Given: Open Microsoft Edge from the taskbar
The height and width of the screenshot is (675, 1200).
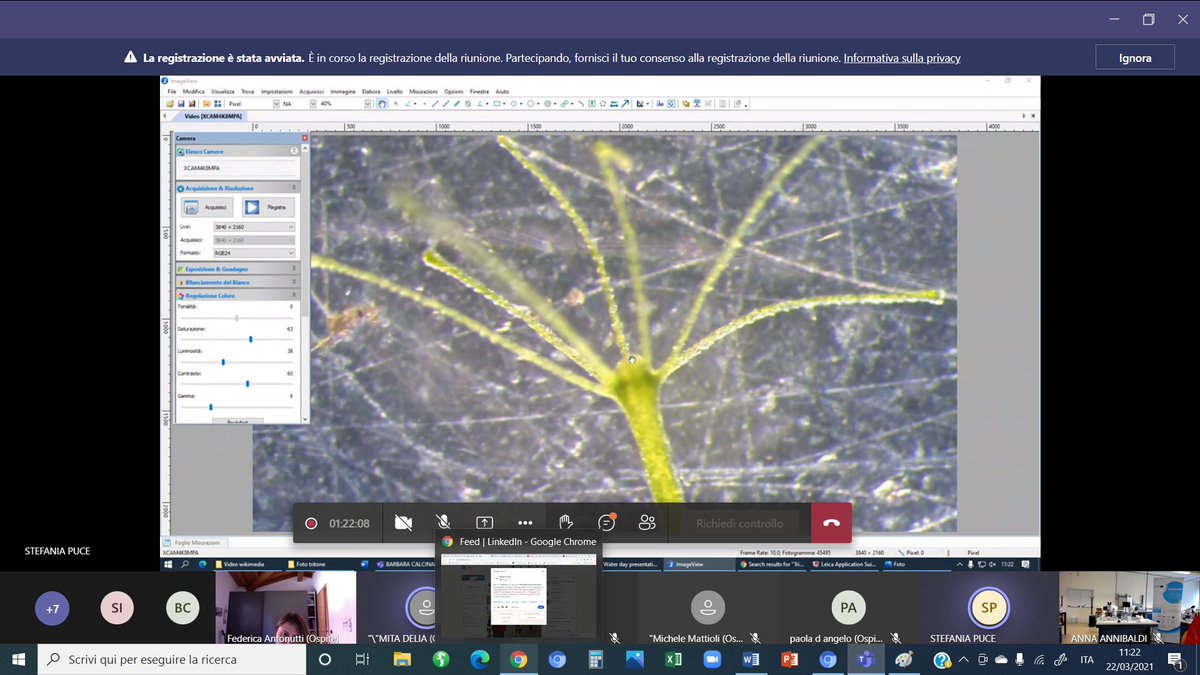Looking at the screenshot, I should [x=480, y=660].
